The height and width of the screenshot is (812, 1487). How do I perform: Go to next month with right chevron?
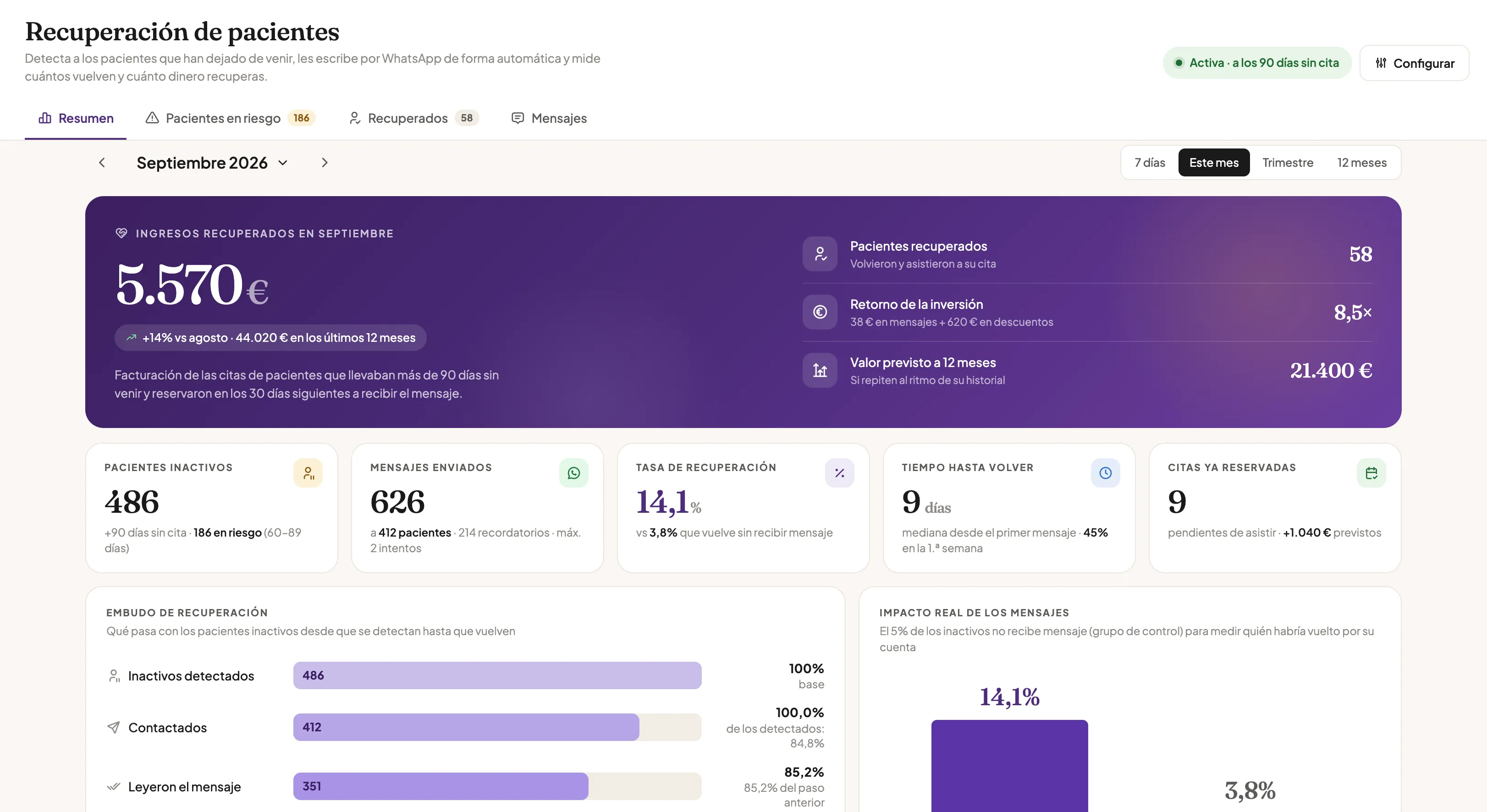(325, 163)
